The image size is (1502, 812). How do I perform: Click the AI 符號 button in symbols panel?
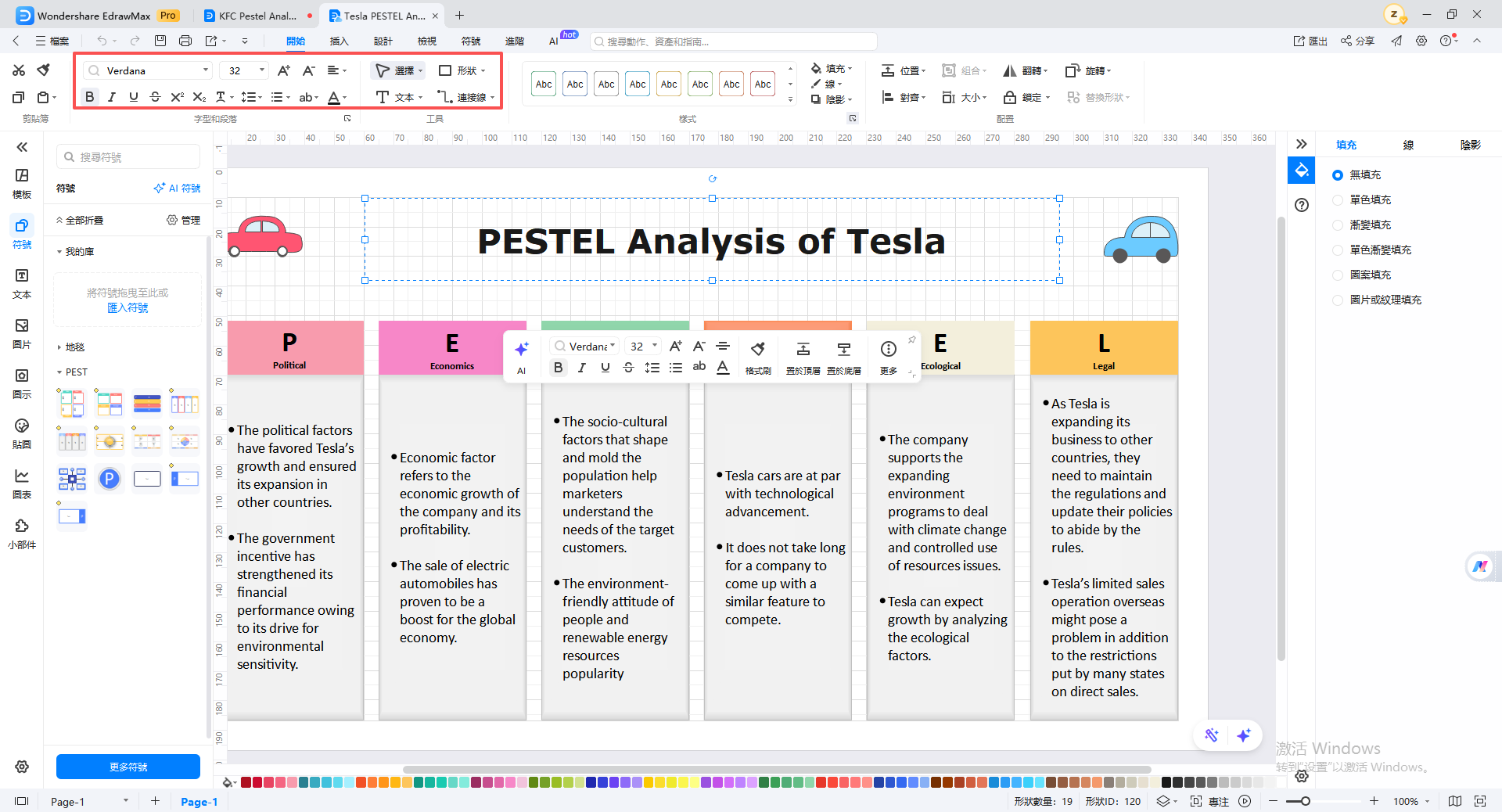[177, 189]
